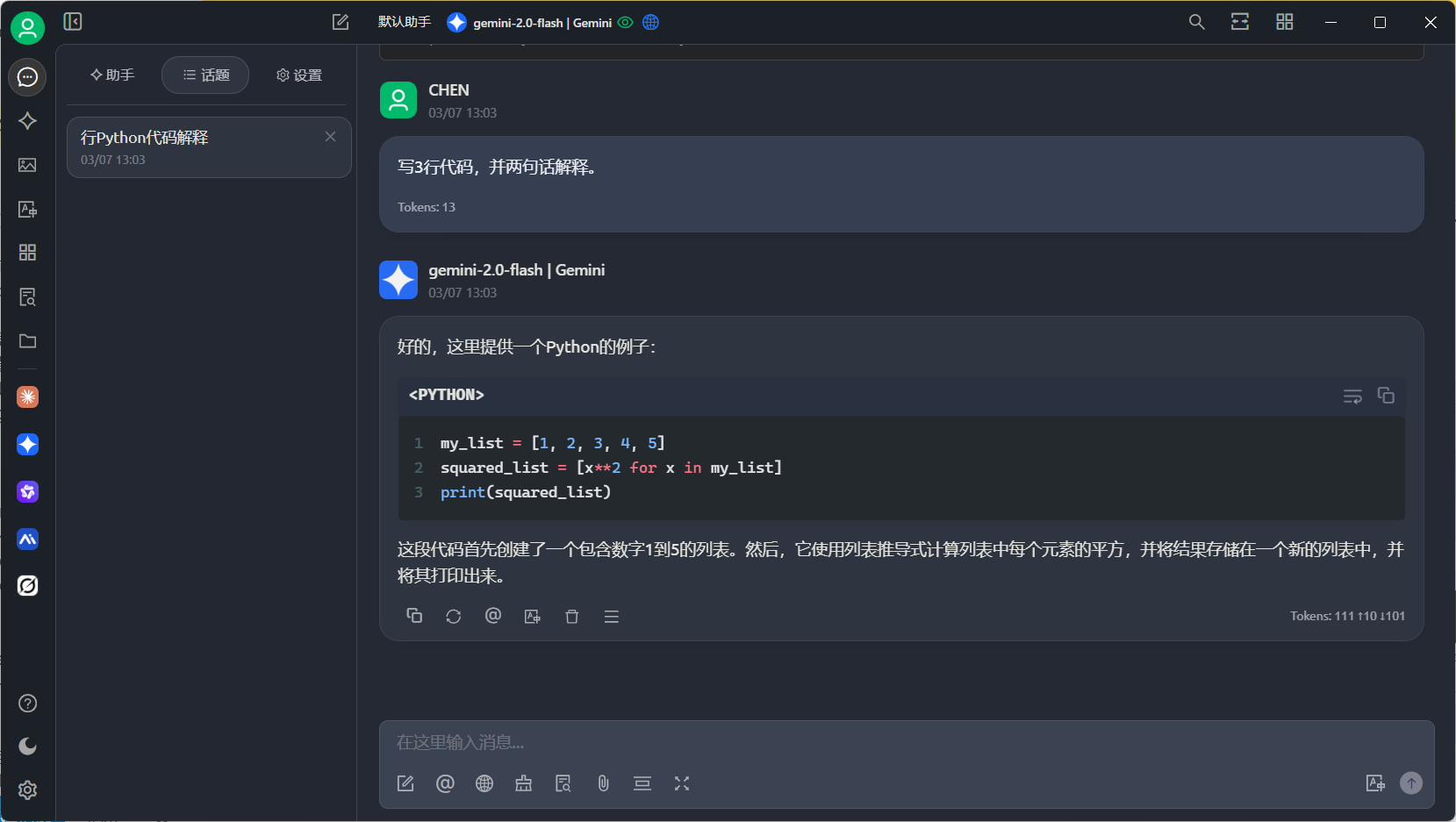Translate input text icon near the send button
This screenshot has width=1456, height=822.
point(1375,783)
